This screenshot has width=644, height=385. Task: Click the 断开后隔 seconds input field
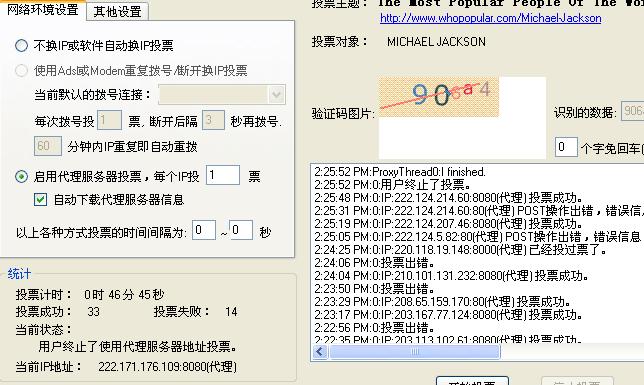click(x=213, y=120)
